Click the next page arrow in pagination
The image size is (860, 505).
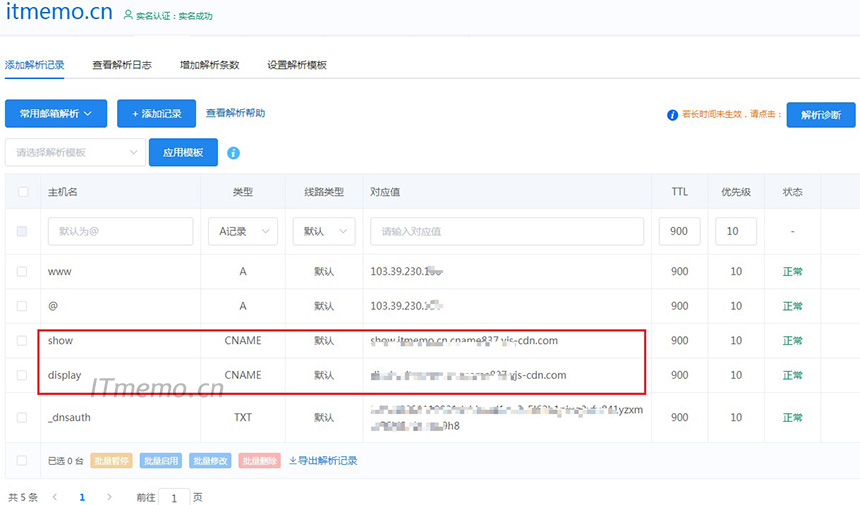[x=109, y=497]
